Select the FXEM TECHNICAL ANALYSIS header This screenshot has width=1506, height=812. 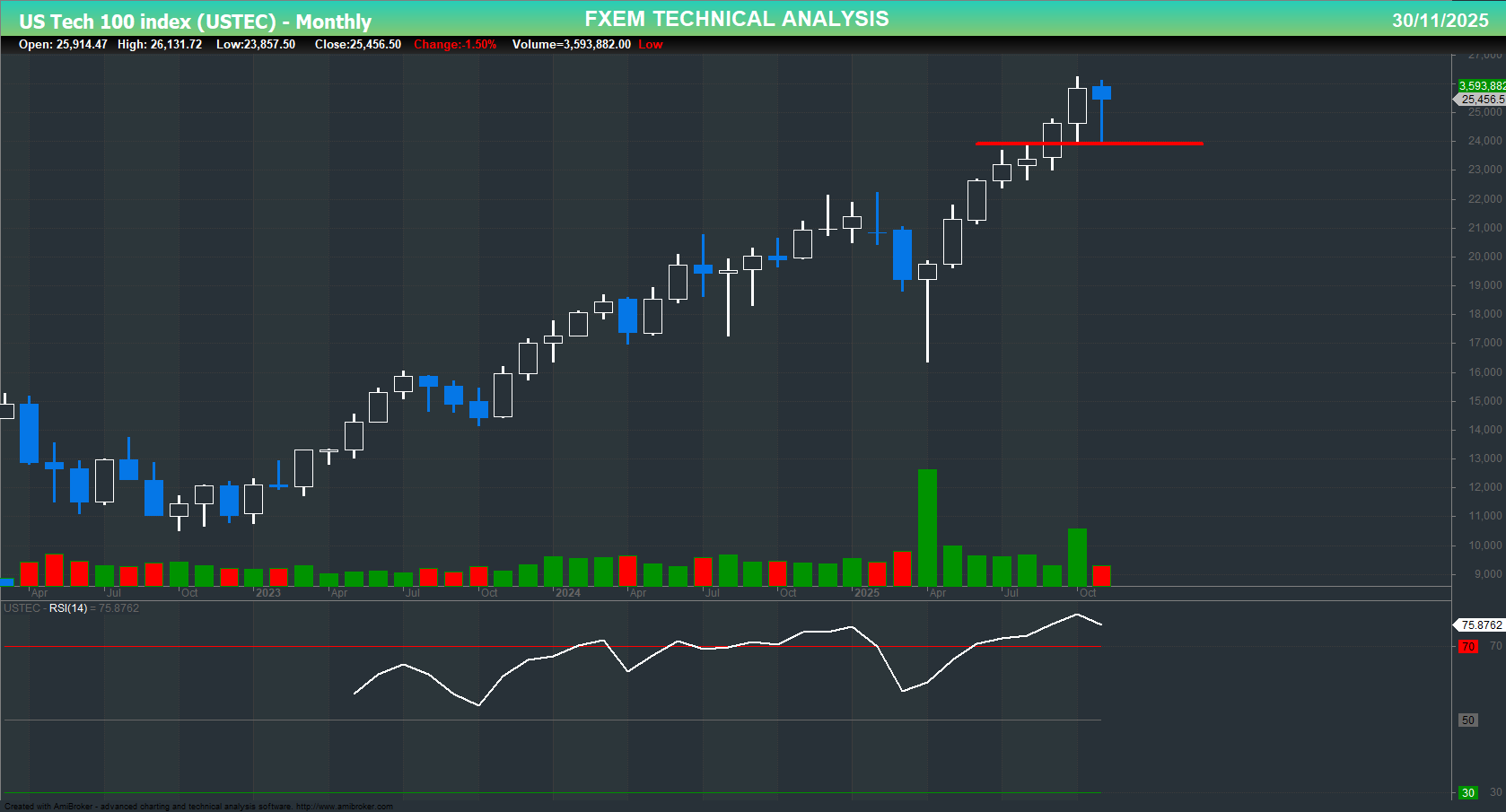click(736, 18)
